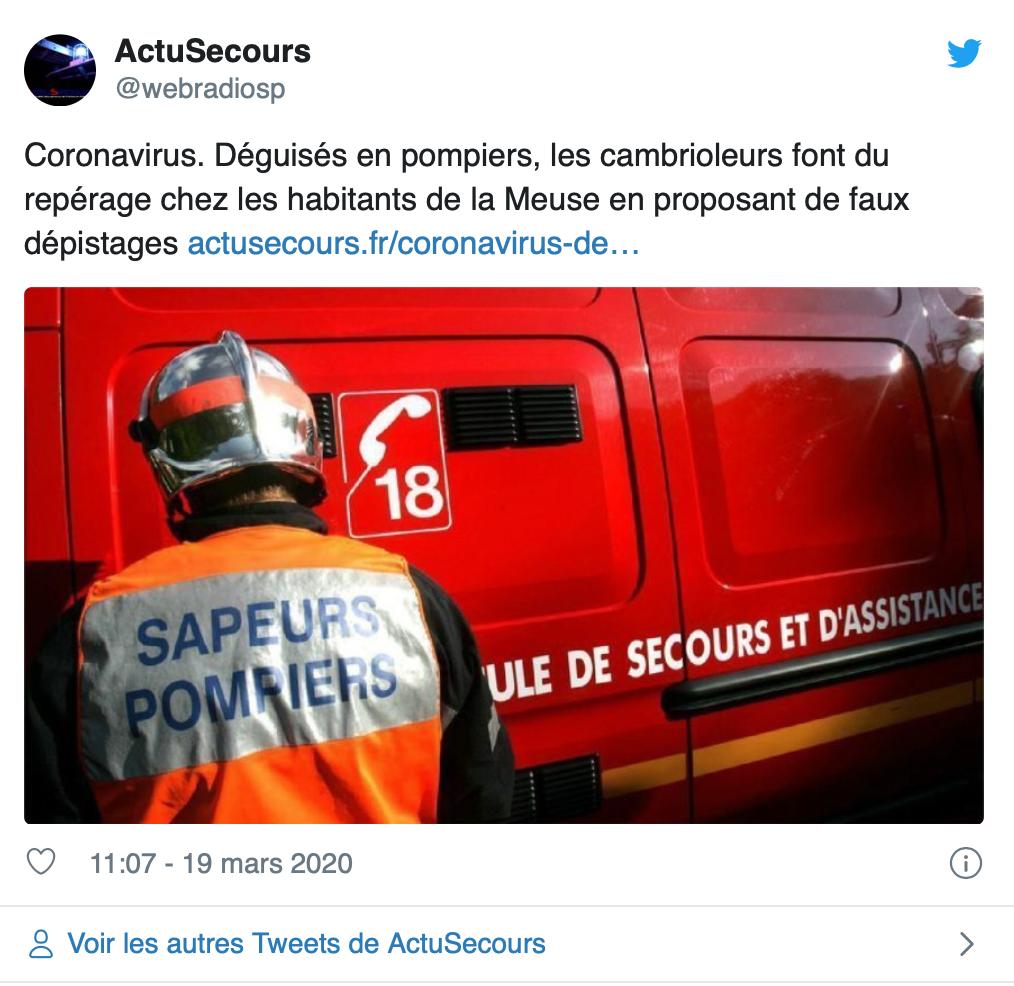Viewport: 1014px width, 986px height.
Task: Open the actusecours.fr/coronavirus-de… link
Action: 413,244
